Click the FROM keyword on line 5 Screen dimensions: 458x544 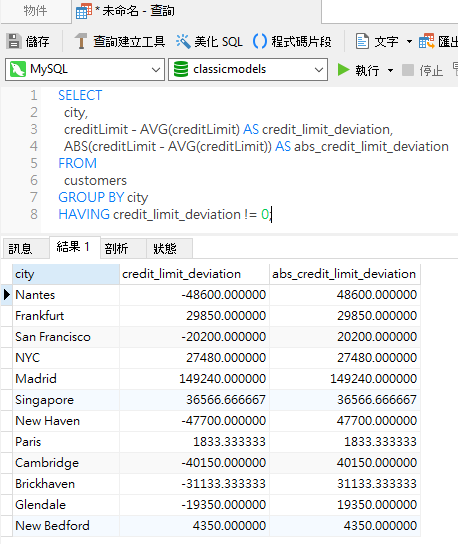click(x=77, y=163)
